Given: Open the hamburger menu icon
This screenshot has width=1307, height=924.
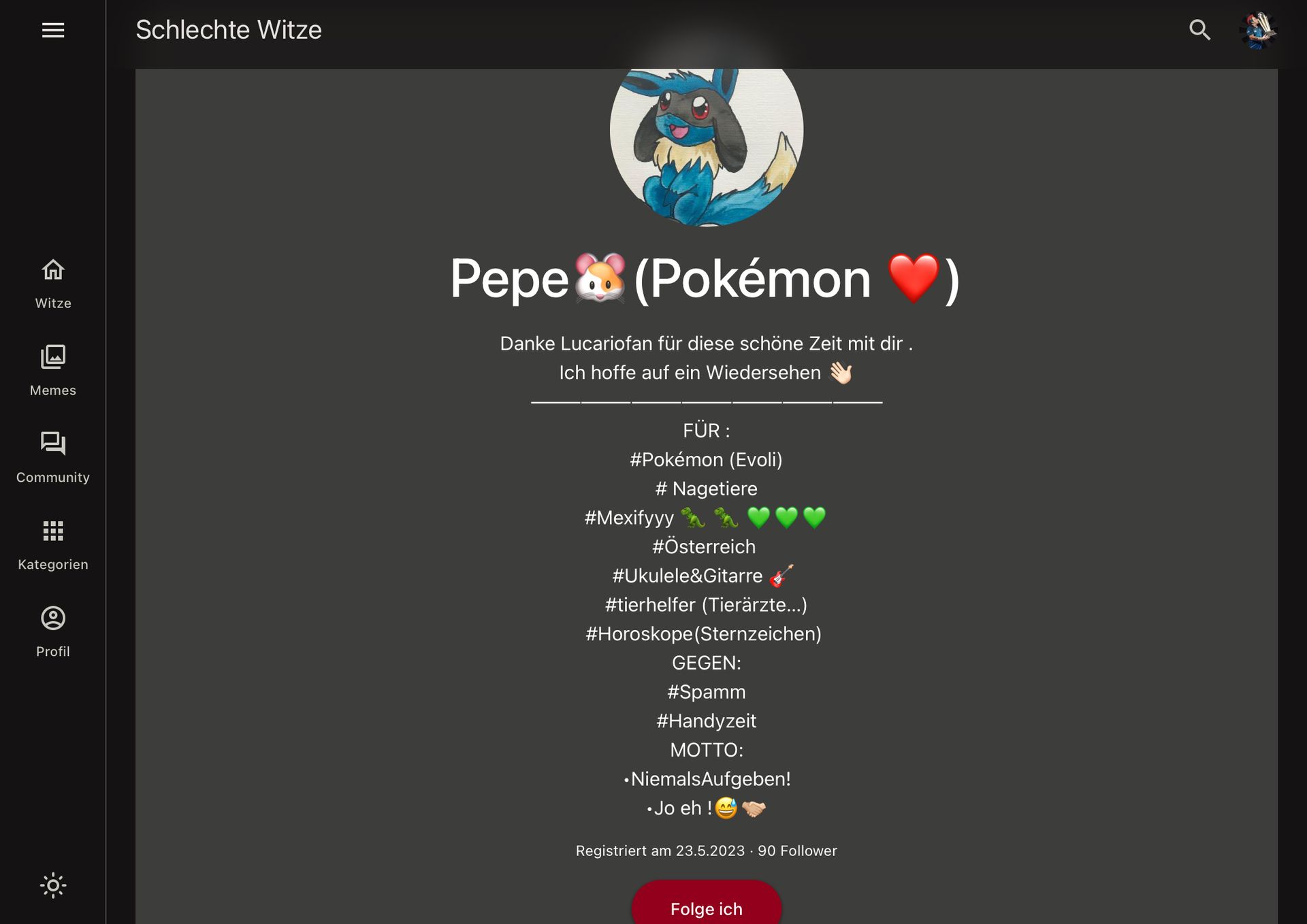Looking at the screenshot, I should (x=53, y=30).
